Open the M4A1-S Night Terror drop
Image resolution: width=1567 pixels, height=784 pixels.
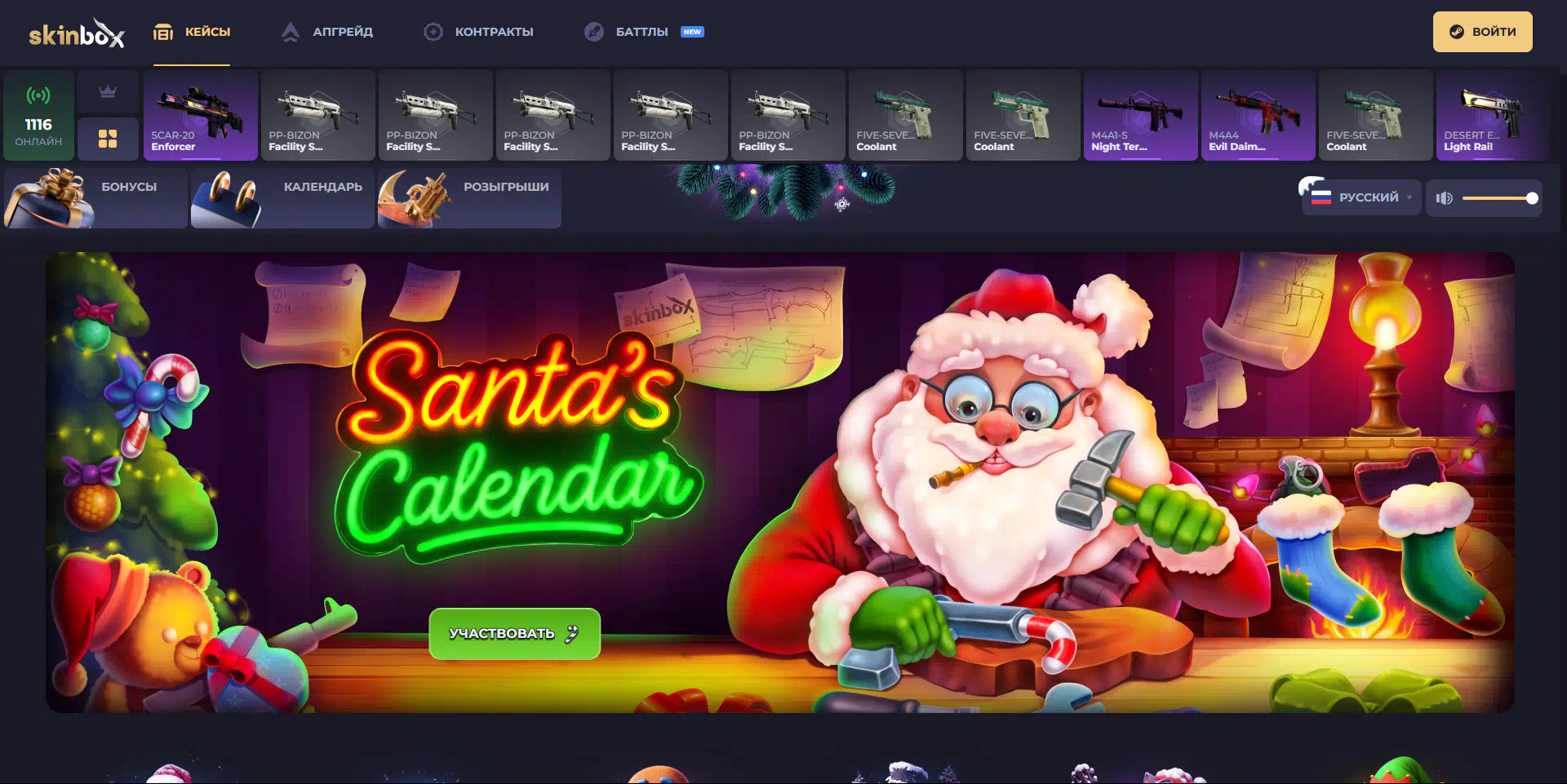(1140, 115)
